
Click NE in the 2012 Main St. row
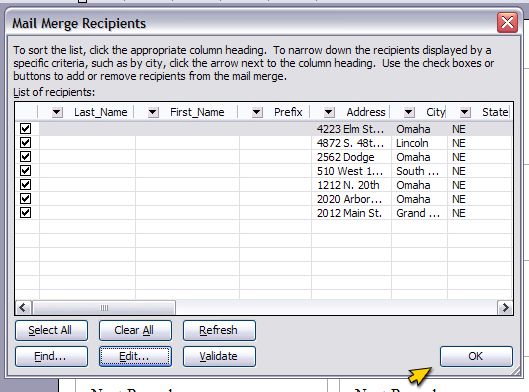458,213
